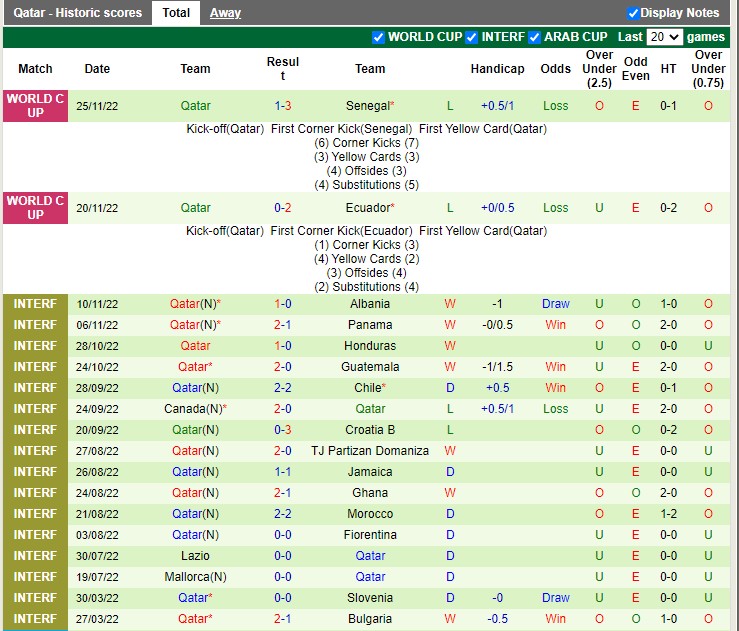Click the HT column header
The image size is (739, 631).
[x=668, y=69]
